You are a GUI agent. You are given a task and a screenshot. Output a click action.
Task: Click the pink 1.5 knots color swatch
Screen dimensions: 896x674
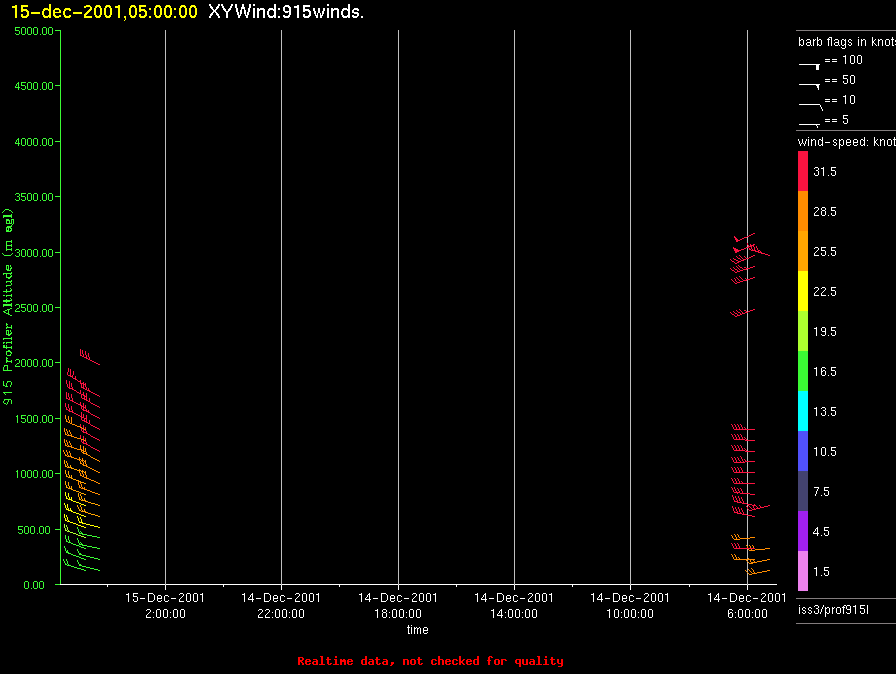[803, 571]
